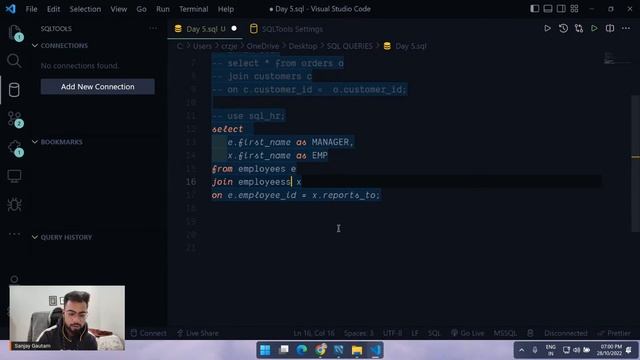
Task: Open Google Chrome from taskbar
Action: (320, 350)
